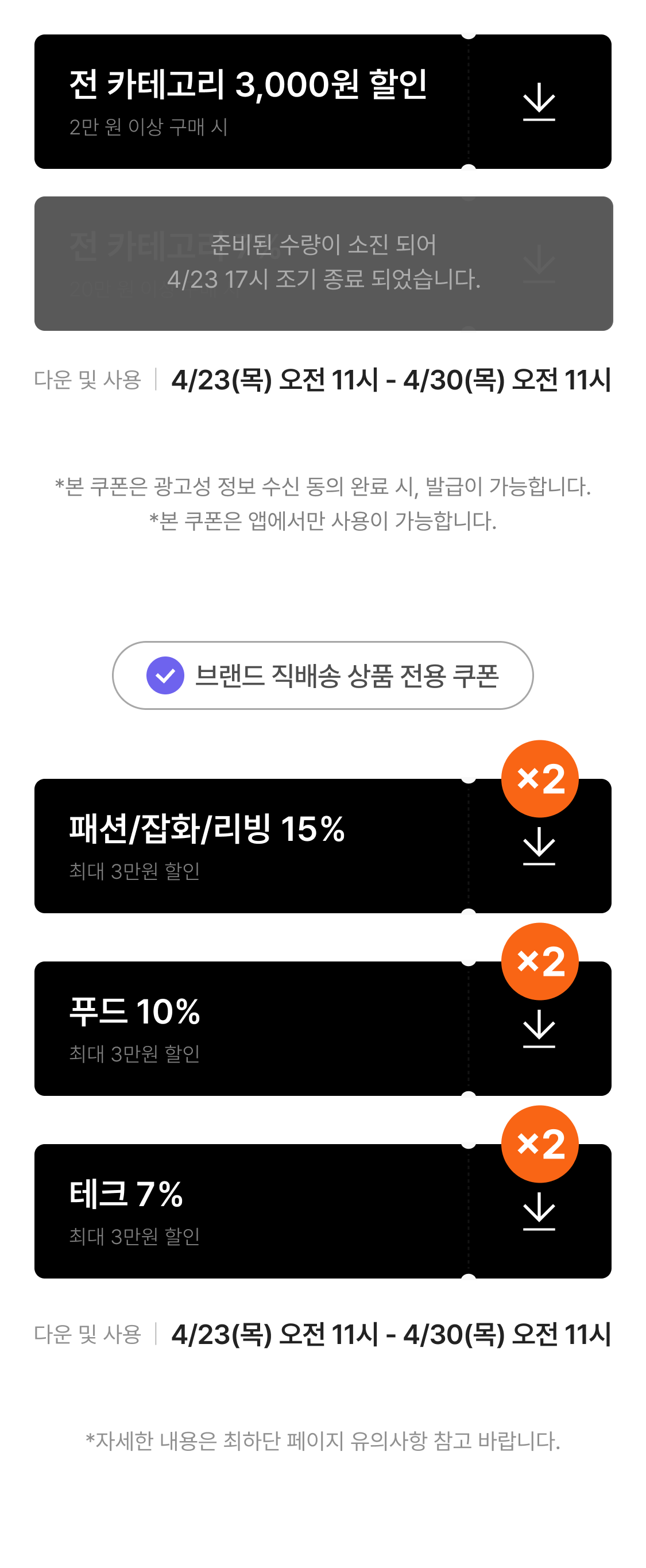Click x2 badge on 테크 7% coupon
Image resolution: width=646 pixels, height=1568 pixels.
540,1144
